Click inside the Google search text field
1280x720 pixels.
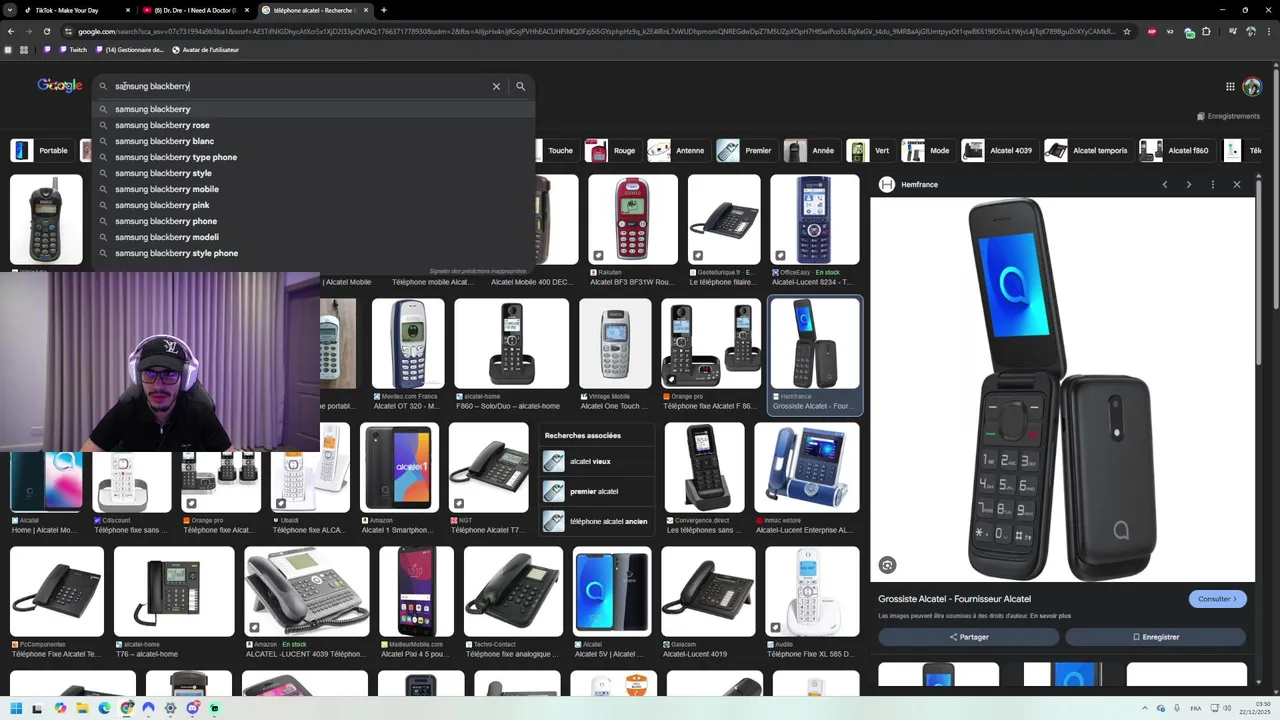(300, 86)
